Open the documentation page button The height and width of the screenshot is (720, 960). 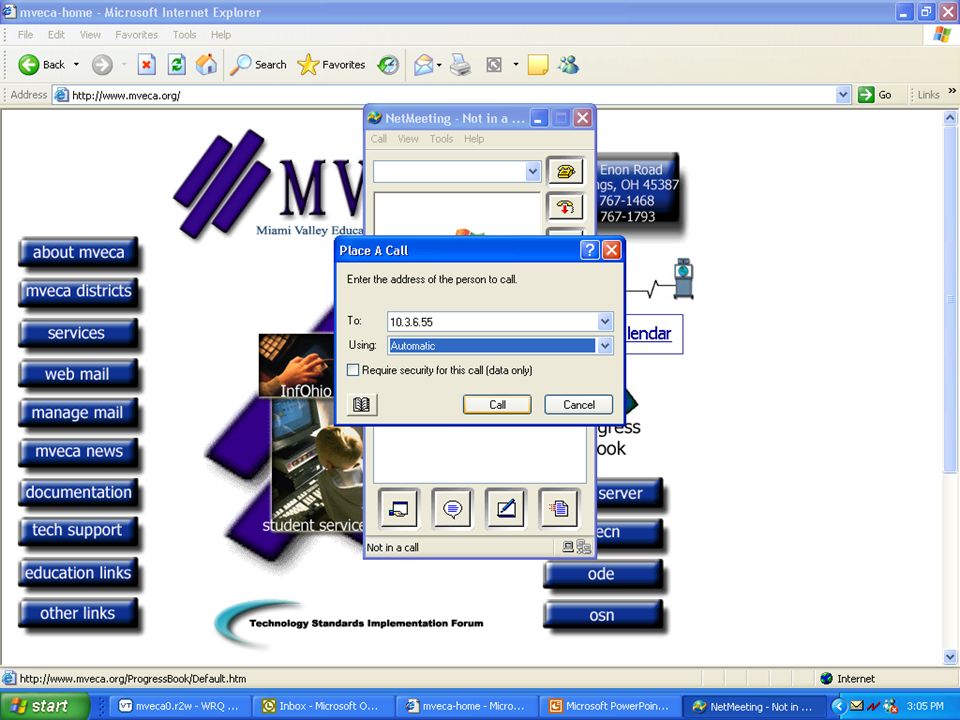[x=78, y=492]
